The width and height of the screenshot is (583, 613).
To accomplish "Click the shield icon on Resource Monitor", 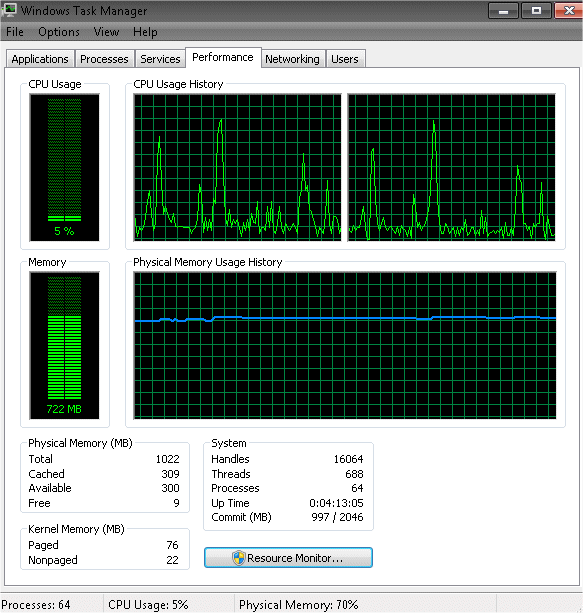I will tap(238, 558).
